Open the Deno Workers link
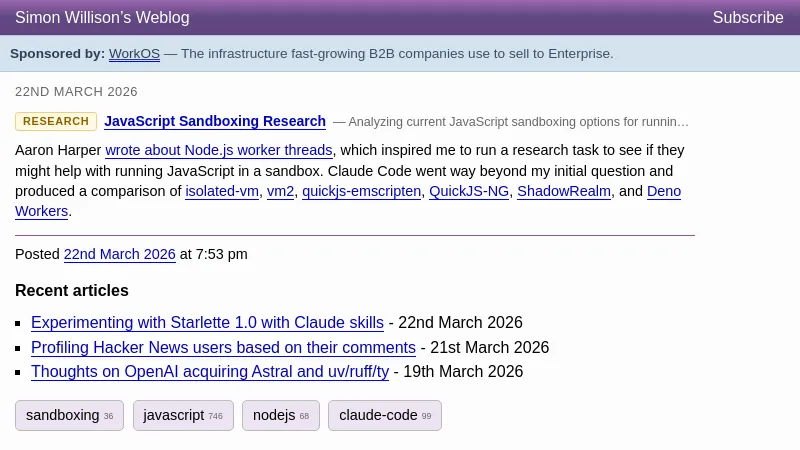The image size is (800, 450). tap(663, 191)
